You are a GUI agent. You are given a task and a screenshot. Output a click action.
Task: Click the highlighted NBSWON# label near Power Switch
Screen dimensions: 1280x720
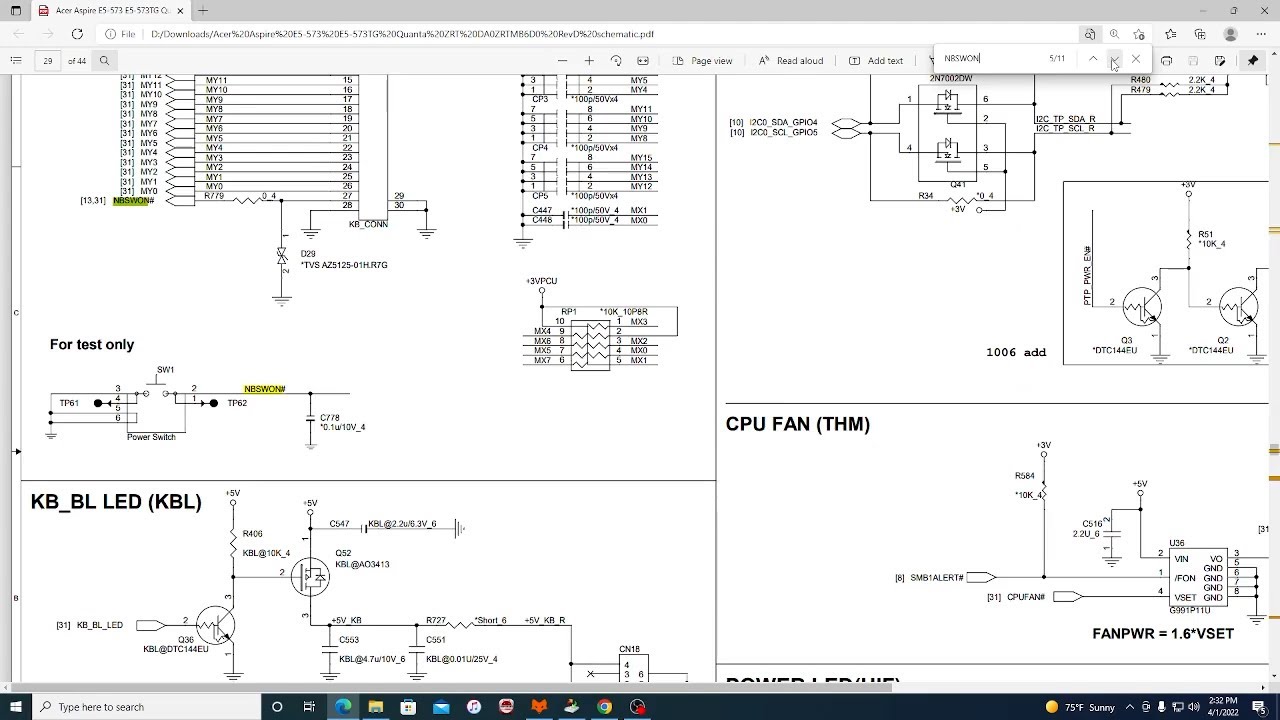tap(265, 389)
